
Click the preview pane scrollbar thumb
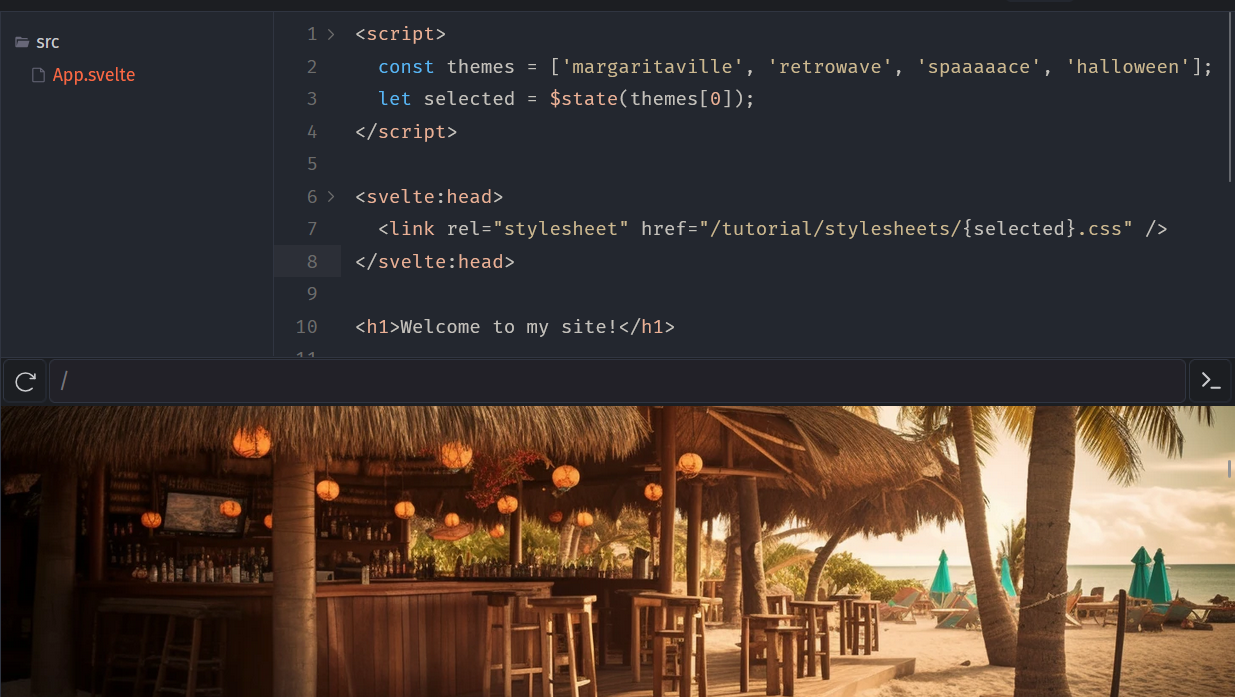[1230, 469]
